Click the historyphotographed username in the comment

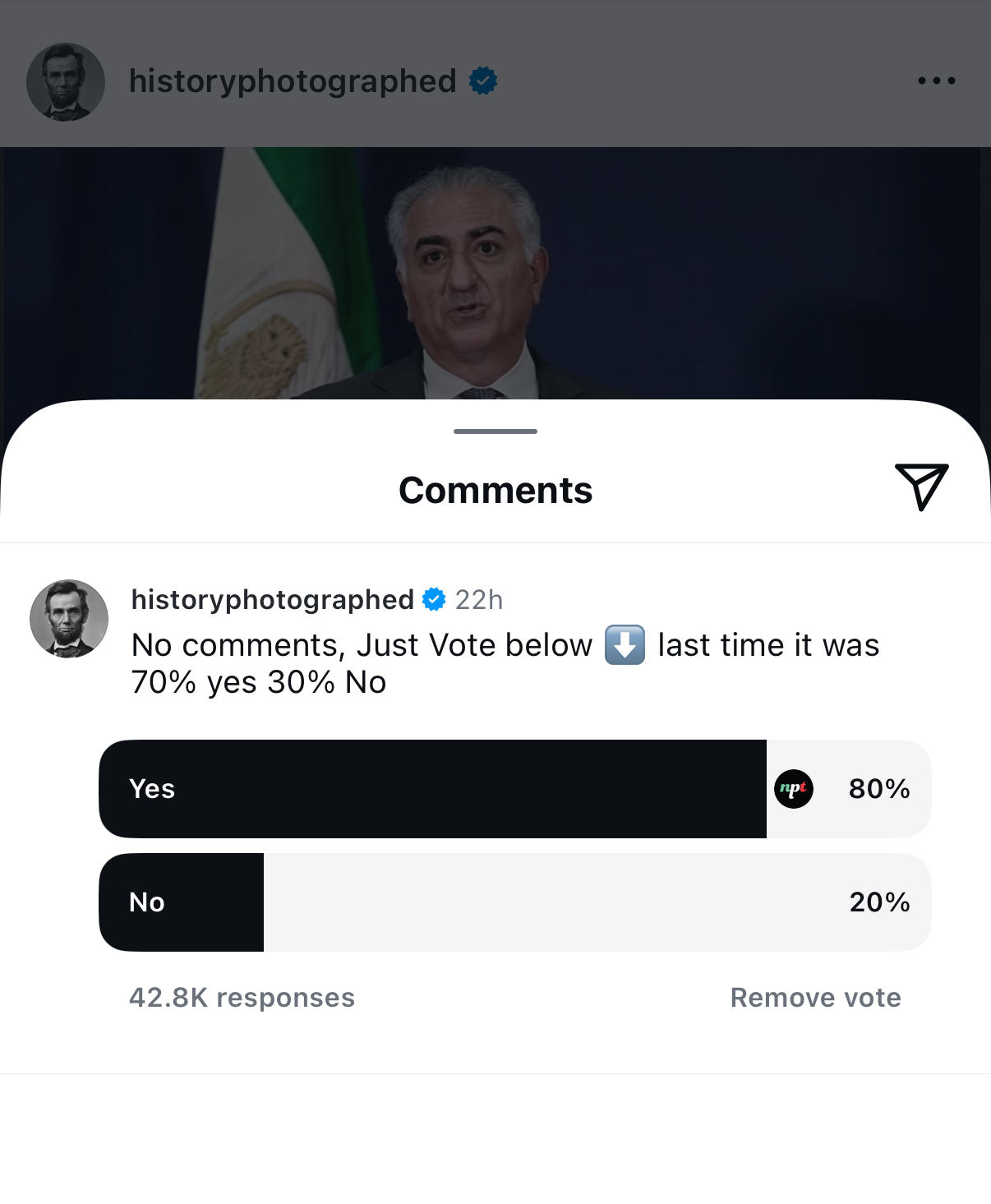click(x=271, y=599)
